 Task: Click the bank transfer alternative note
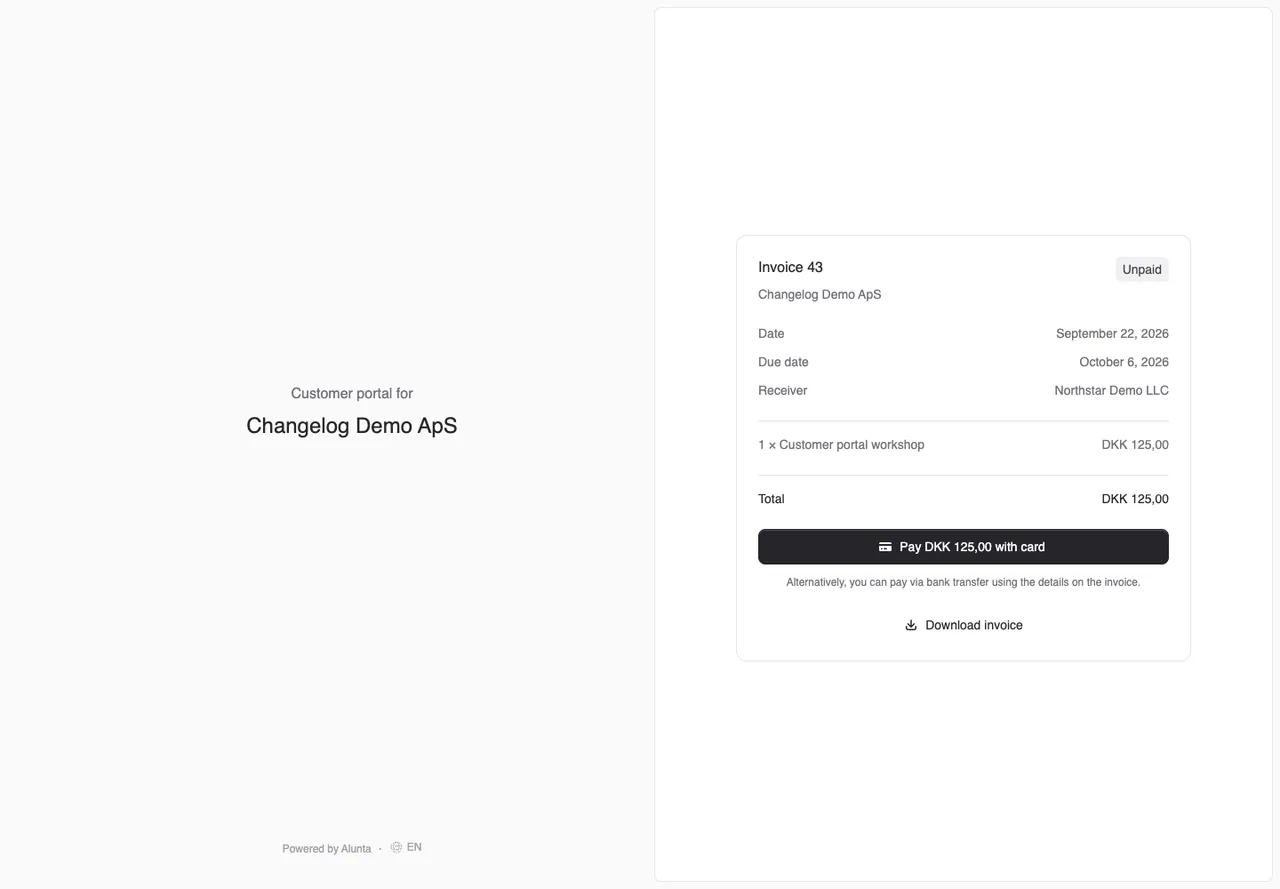(x=963, y=582)
